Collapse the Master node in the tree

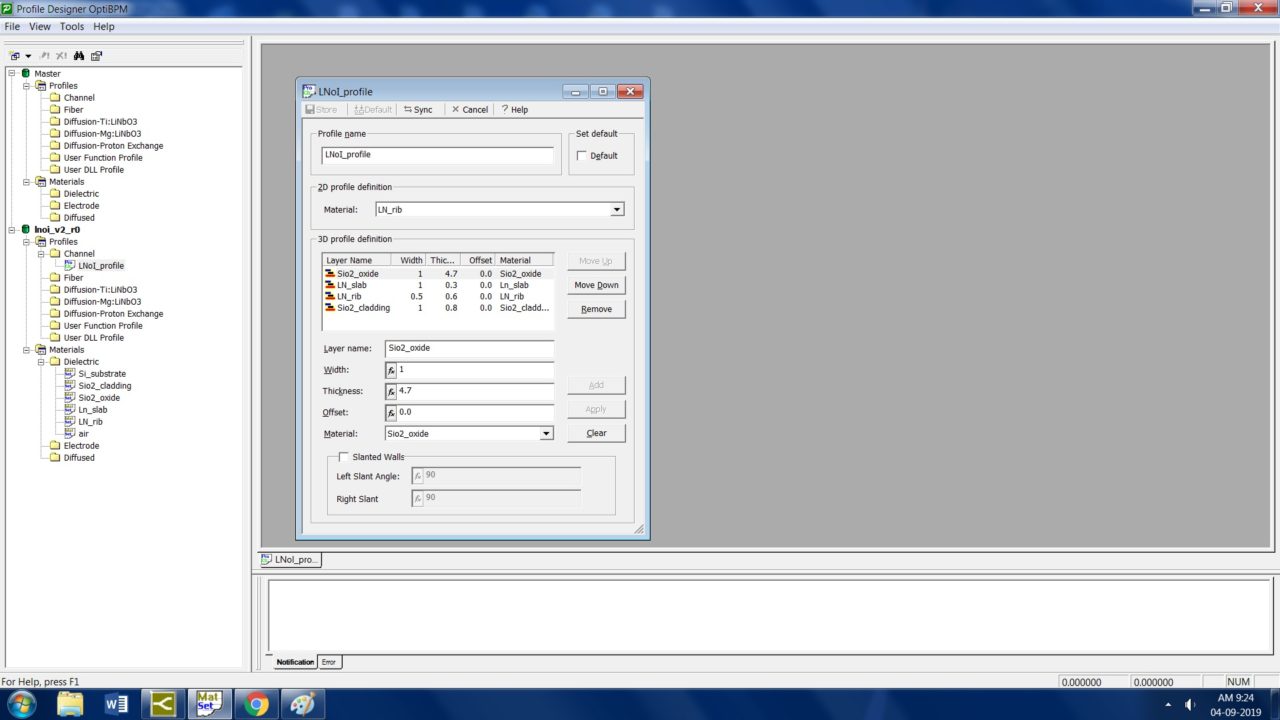tap(12, 74)
